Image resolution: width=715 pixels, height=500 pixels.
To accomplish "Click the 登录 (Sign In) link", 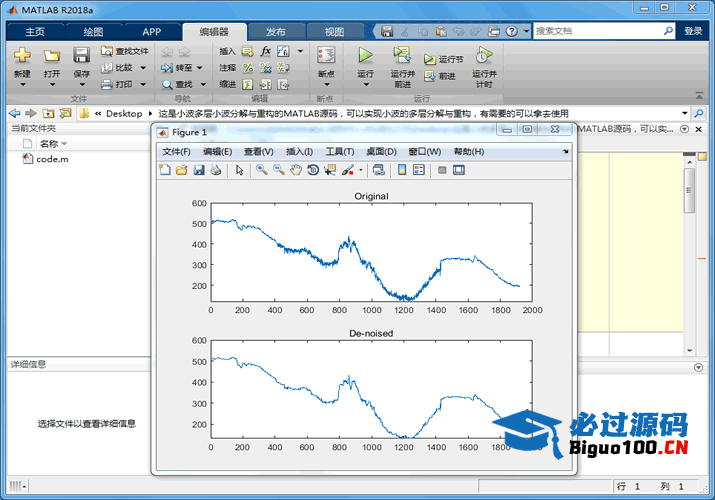I will pyautogui.click(x=693, y=31).
